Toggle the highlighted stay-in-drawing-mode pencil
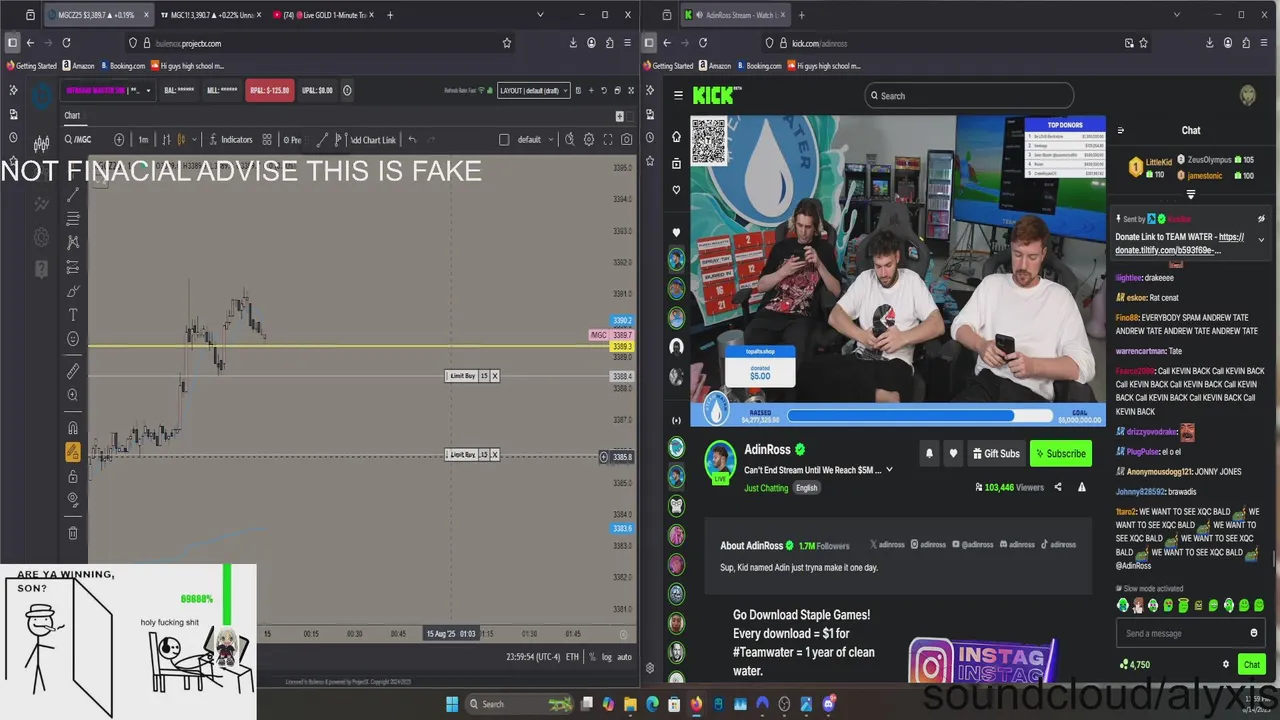Screen dimensions: 1280x720 (73, 452)
